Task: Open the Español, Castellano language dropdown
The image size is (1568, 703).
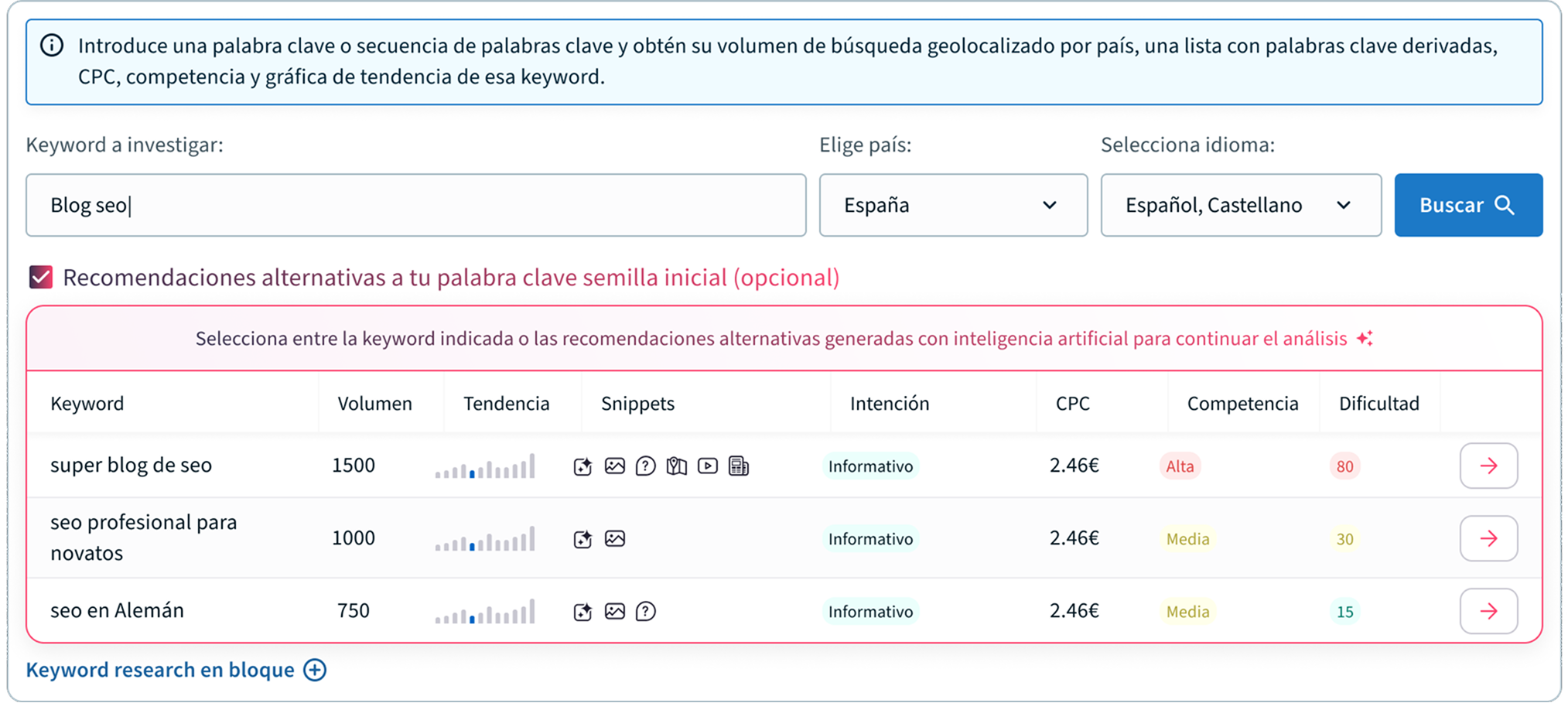Action: [1240, 205]
